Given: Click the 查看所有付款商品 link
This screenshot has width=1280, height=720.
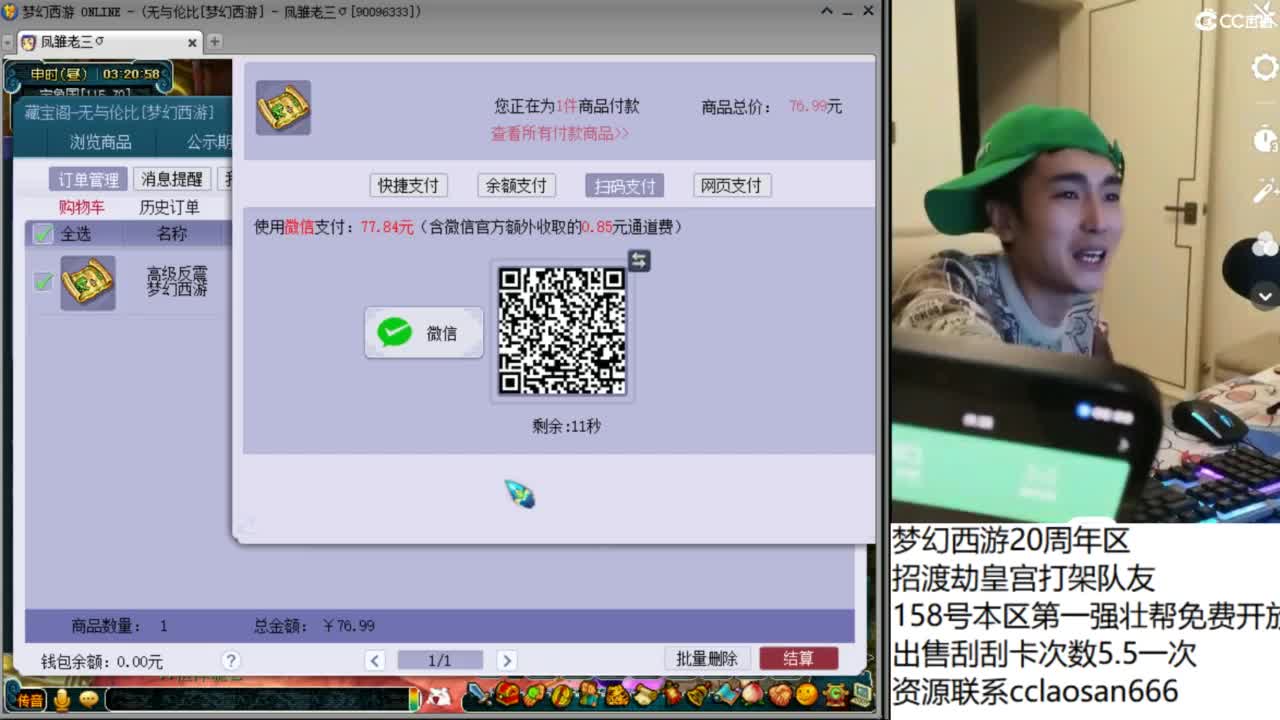Looking at the screenshot, I should (x=560, y=133).
